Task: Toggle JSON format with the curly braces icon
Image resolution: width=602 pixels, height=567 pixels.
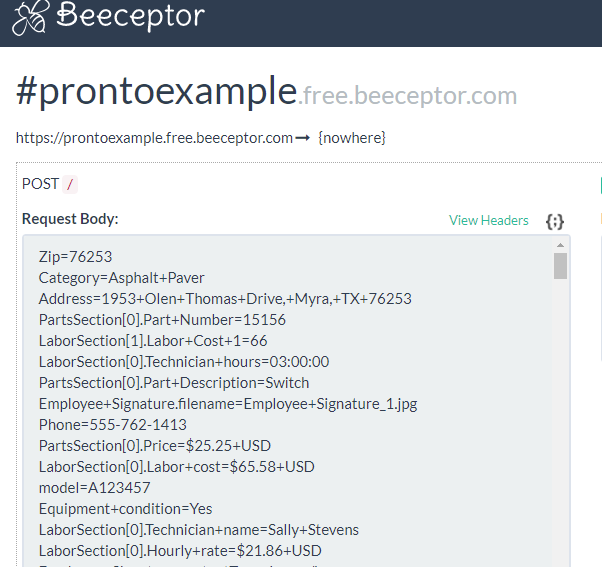Action: coord(555,222)
